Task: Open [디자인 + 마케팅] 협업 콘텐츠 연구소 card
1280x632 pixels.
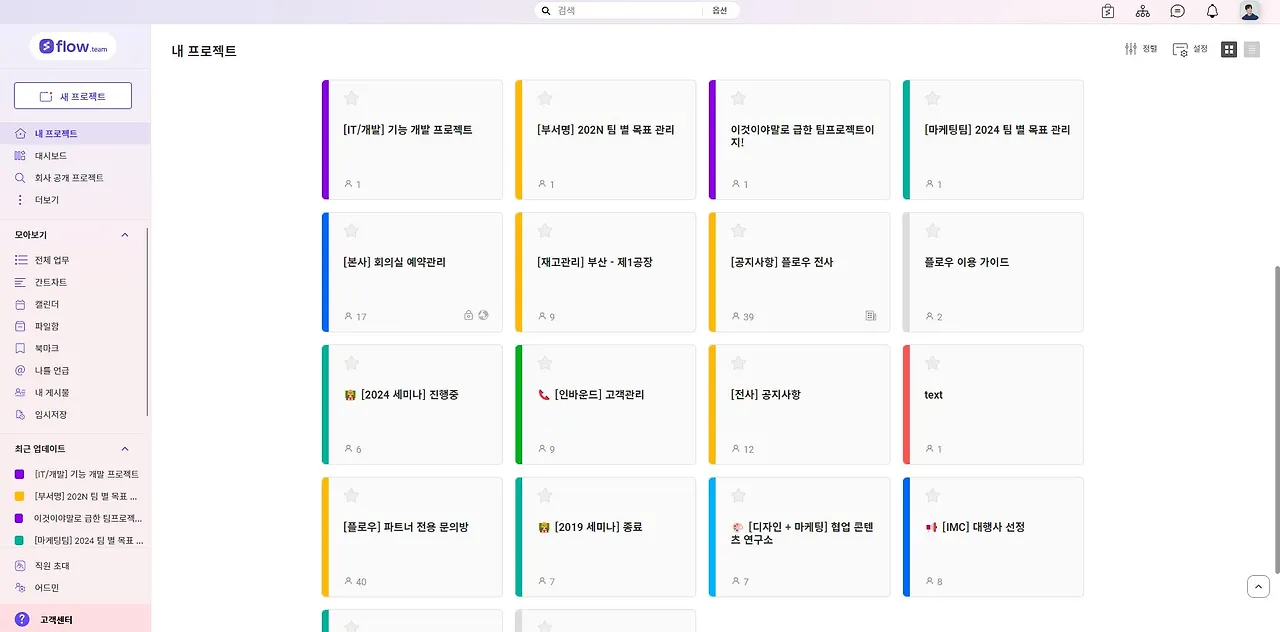Action: [x=799, y=537]
